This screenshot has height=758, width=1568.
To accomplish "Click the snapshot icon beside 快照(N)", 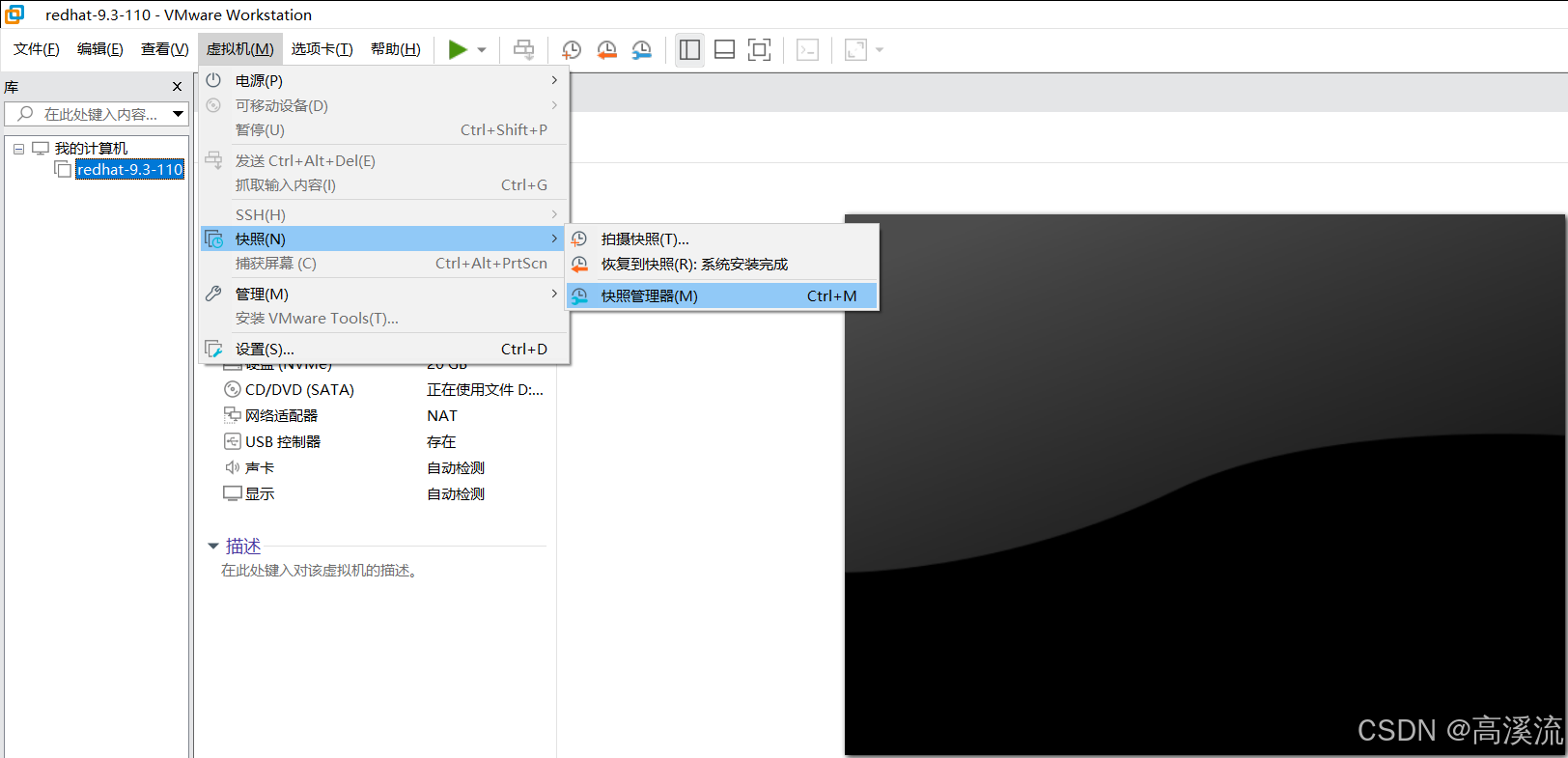I will click(x=213, y=239).
